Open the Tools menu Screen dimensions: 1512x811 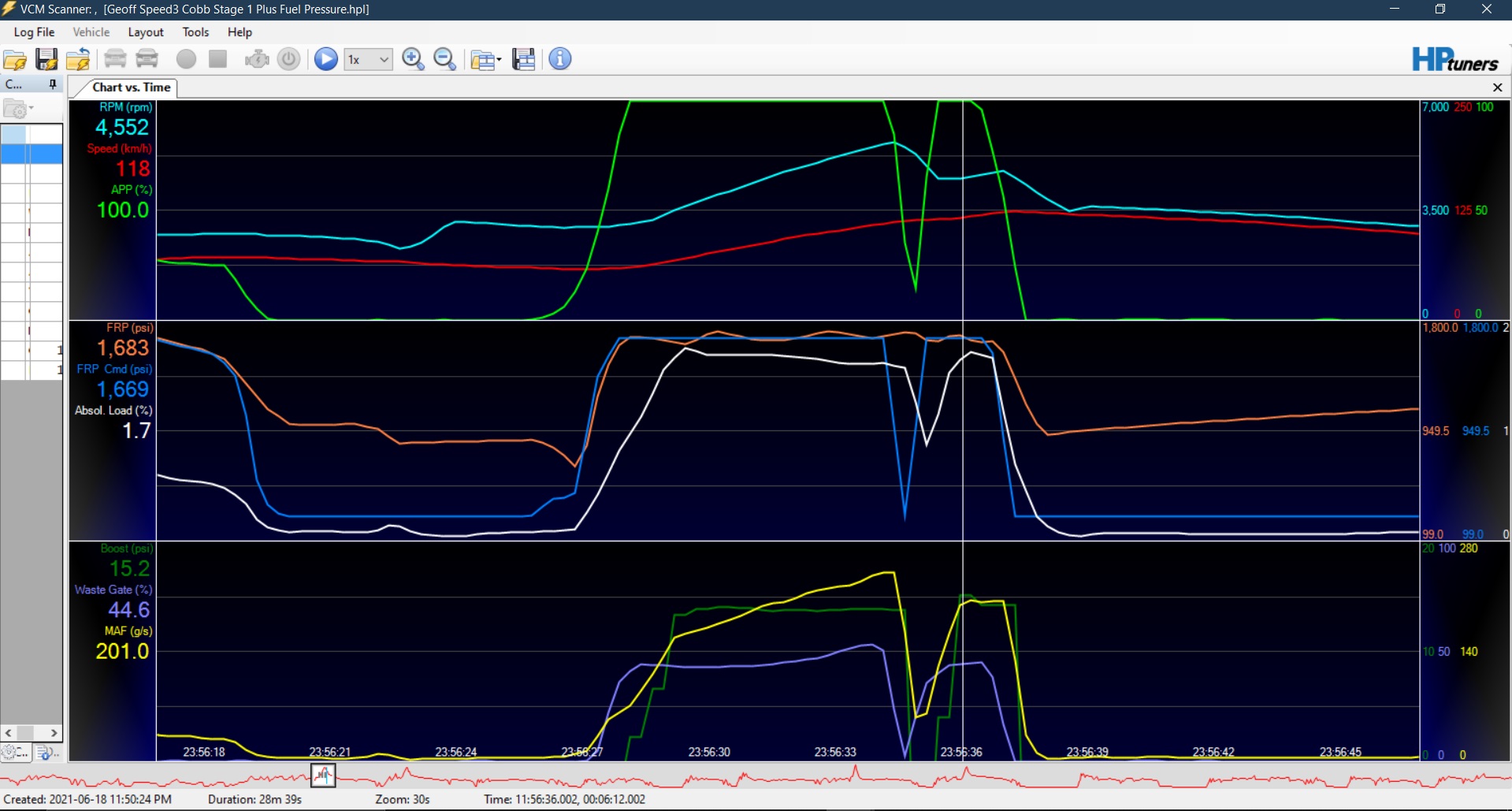(195, 32)
